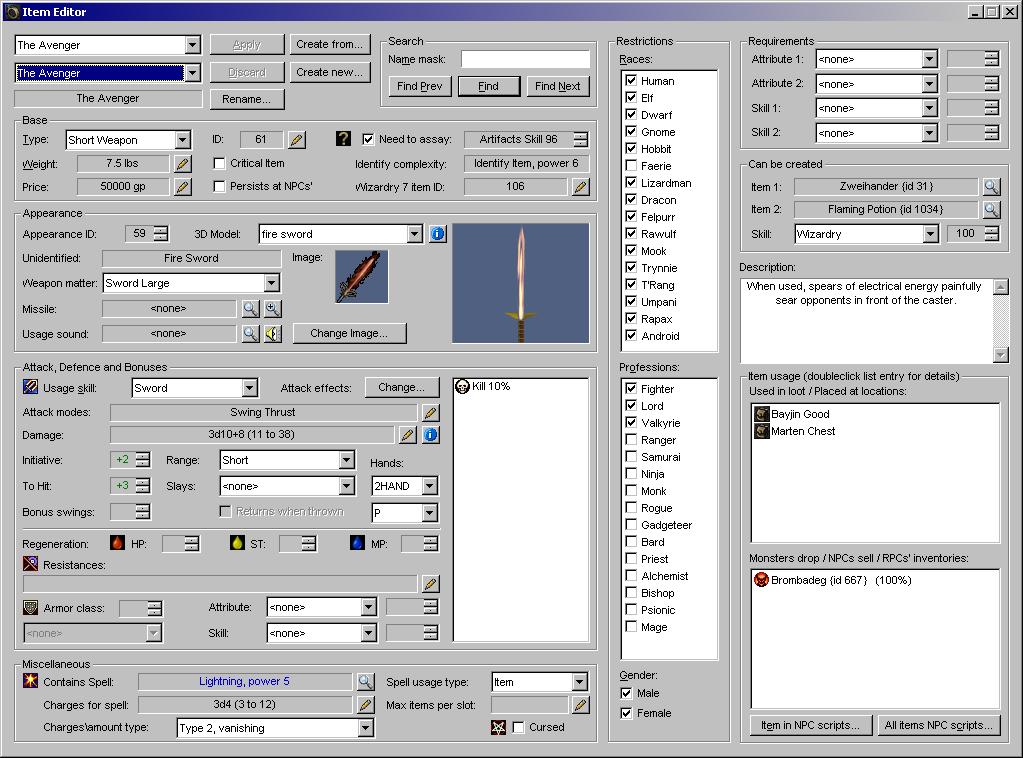Click the Change Image button
Image resolution: width=1023 pixels, height=758 pixels.
[x=349, y=333]
